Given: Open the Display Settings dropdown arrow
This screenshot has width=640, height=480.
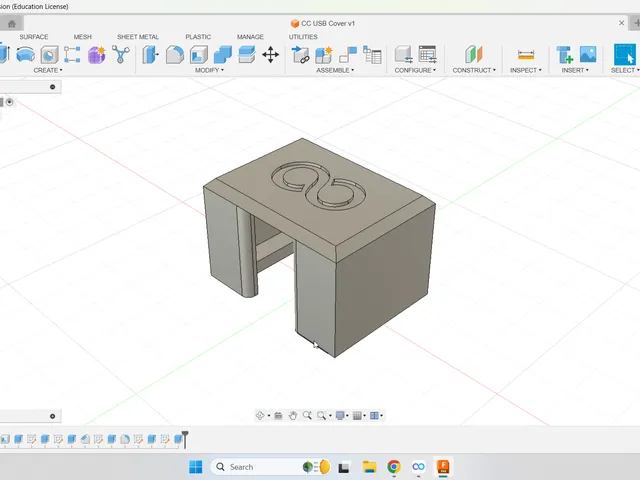Looking at the screenshot, I should pos(347,416).
